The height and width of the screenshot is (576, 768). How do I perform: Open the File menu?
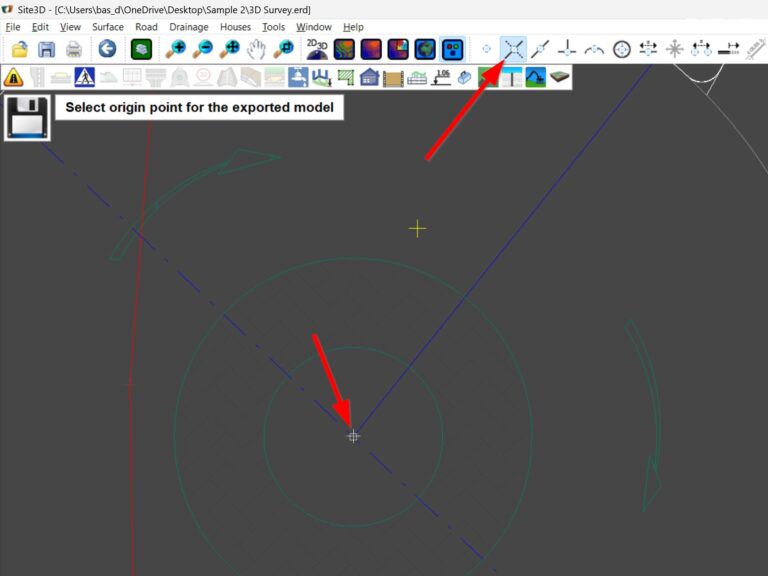click(x=13, y=27)
